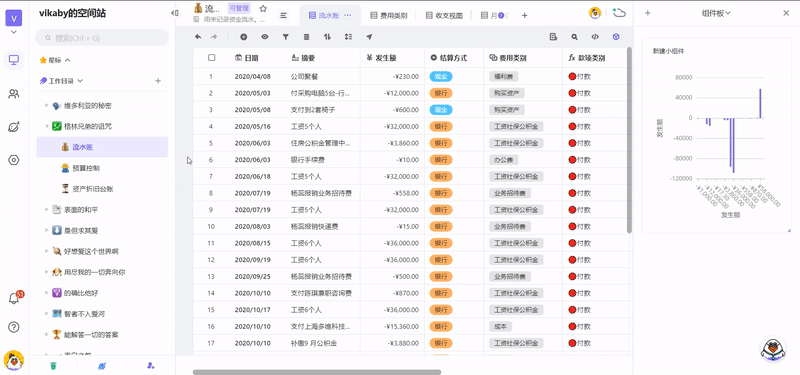Image resolution: width=800 pixels, height=375 pixels.
Task: Click the sort arrows toolbar icon
Action: pyautogui.click(x=327, y=37)
